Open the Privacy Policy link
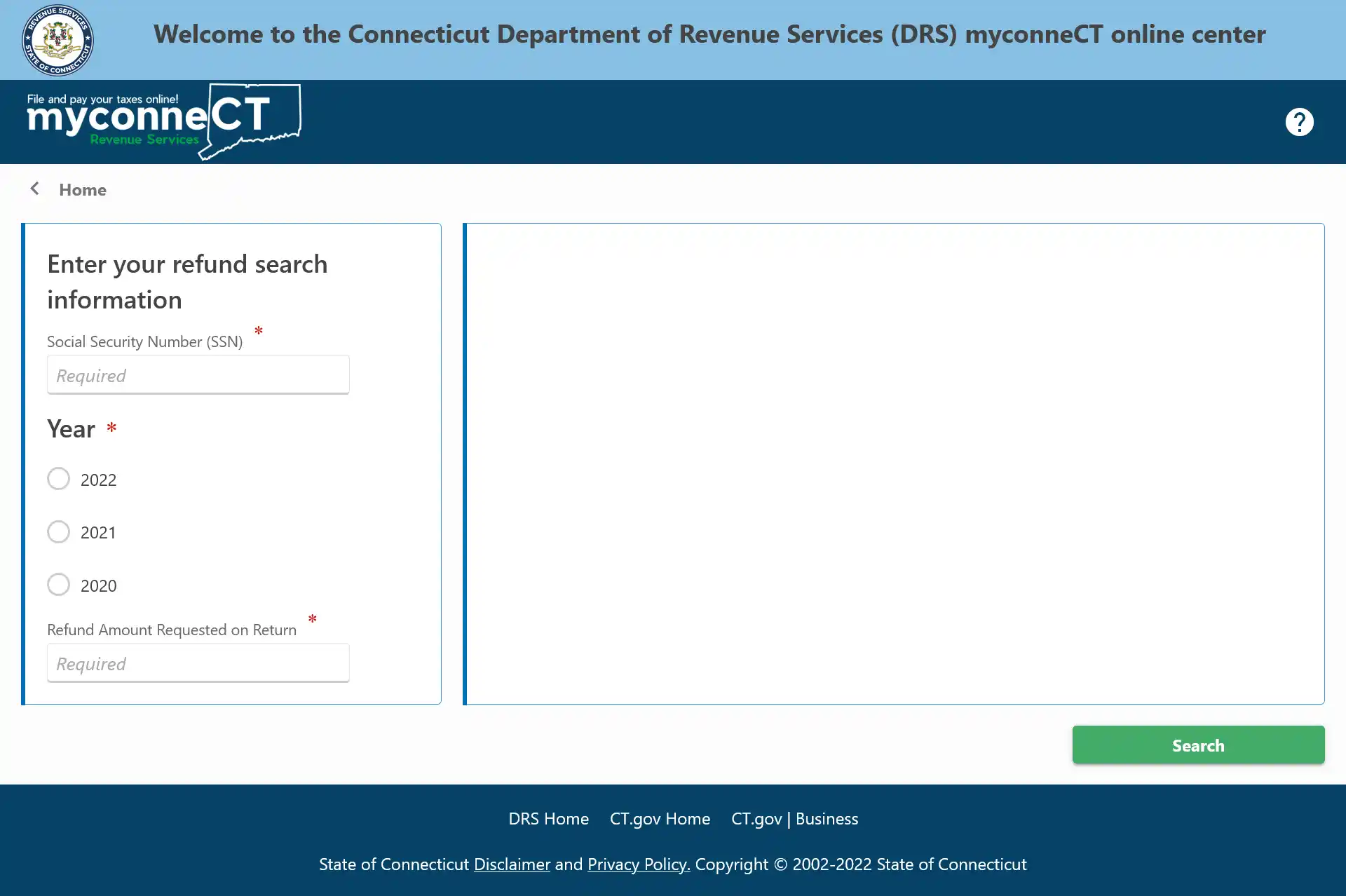 (639, 864)
